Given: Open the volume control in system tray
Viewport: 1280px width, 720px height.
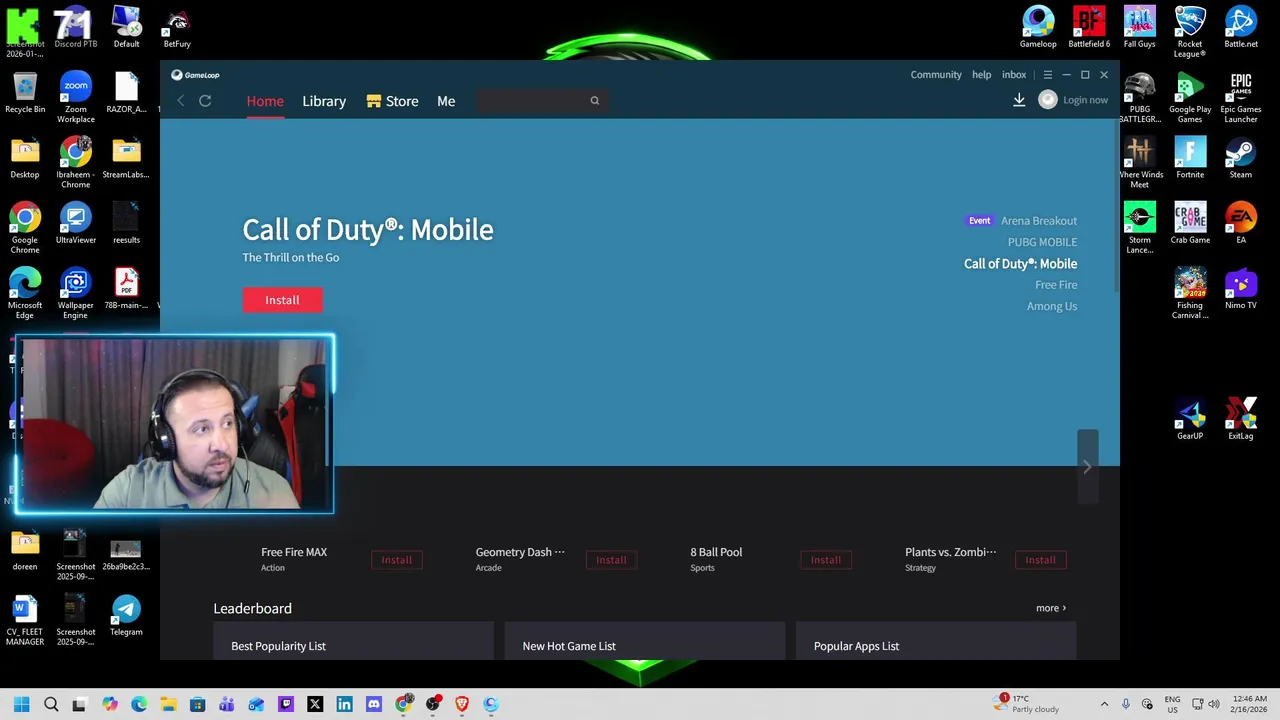Looking at the screenshot, I should coord(1214,704).
